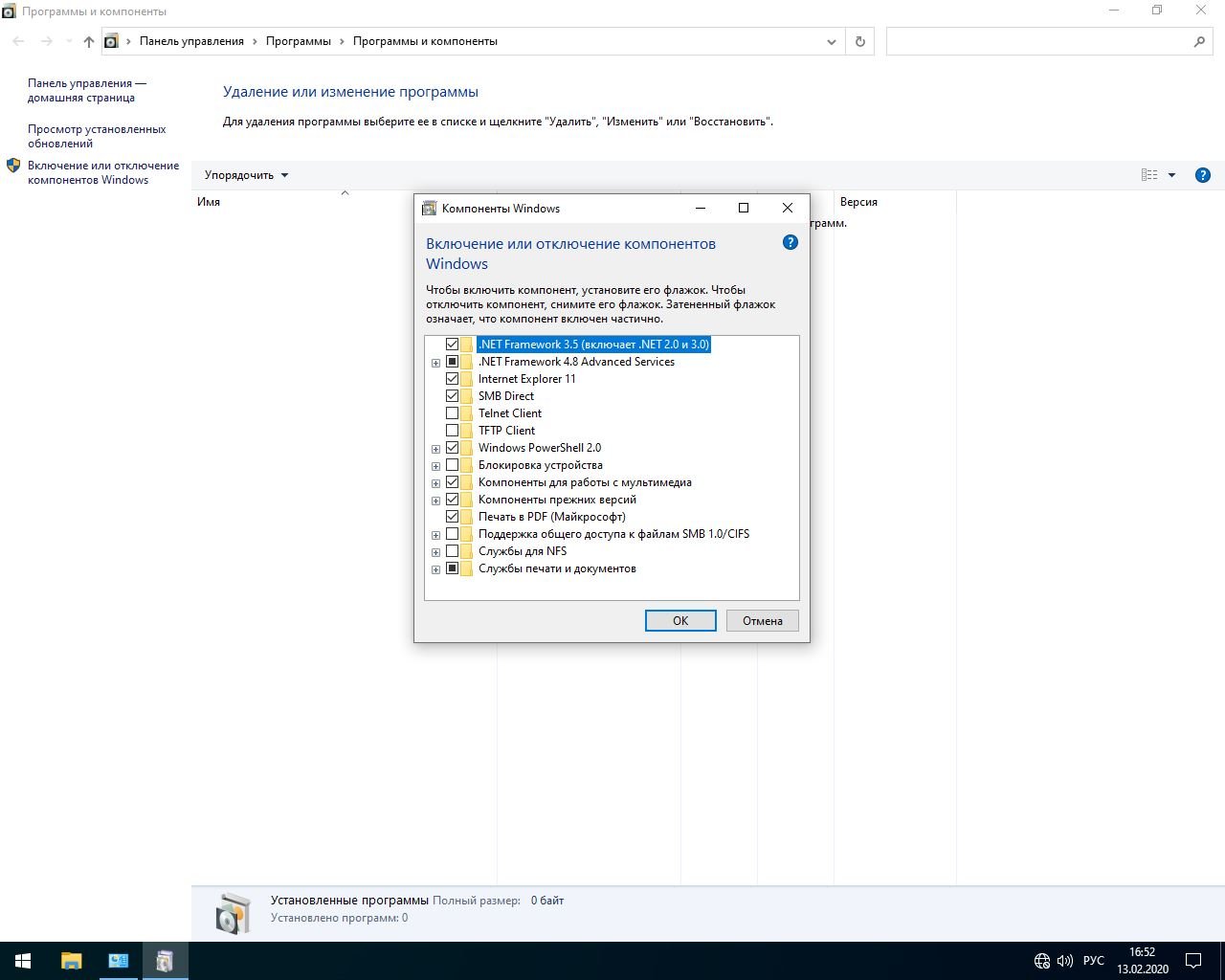
Task: Expand Службы для NFS node
Action: pyautogui.click(x=435, y=552)
